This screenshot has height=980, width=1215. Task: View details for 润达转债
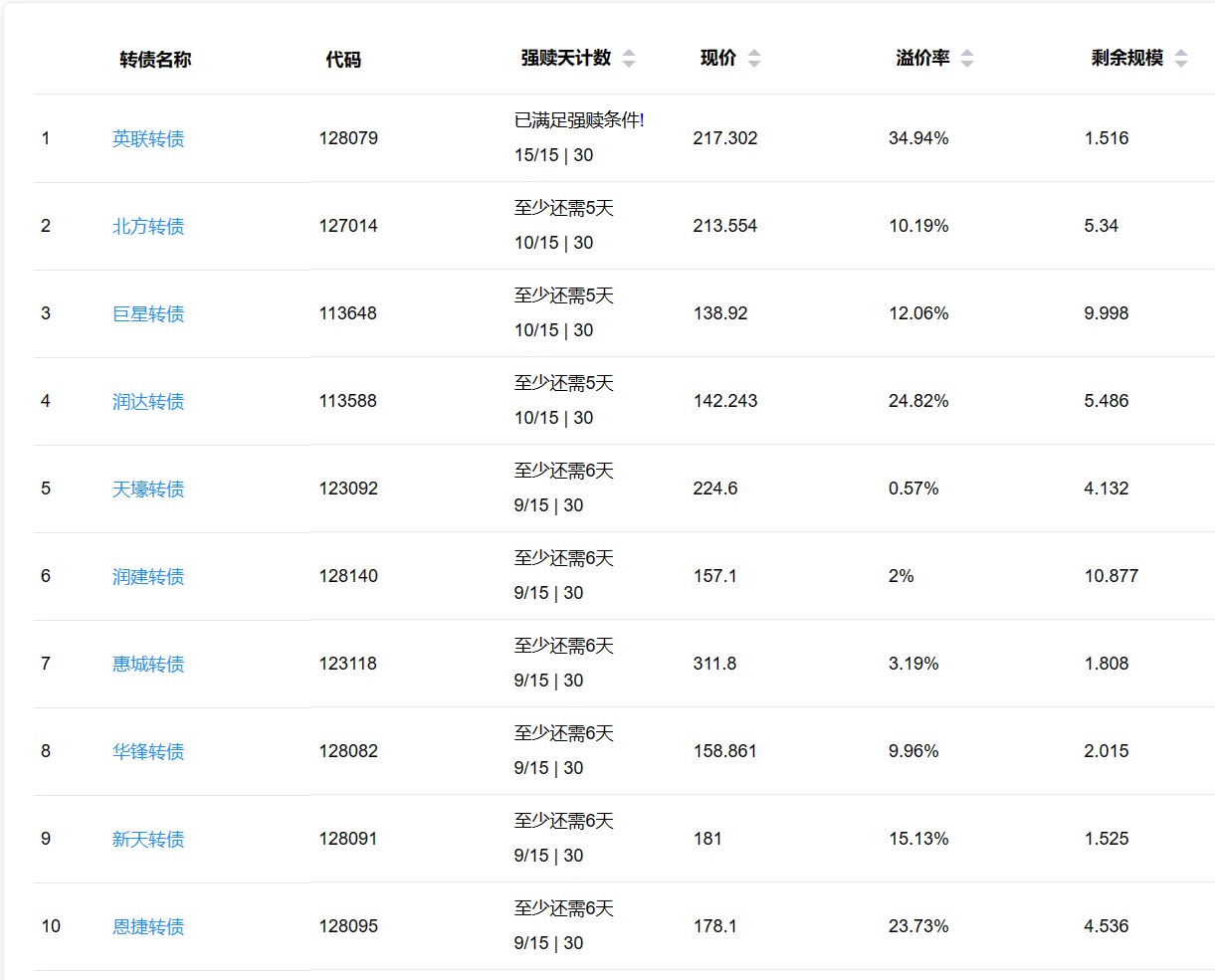pos(148,402)
